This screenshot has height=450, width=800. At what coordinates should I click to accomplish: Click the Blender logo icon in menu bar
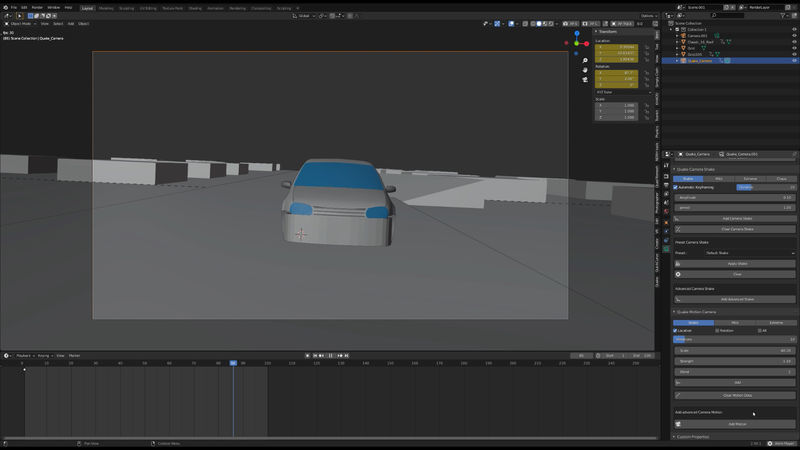pyautogui.click(x=5, y=7)
